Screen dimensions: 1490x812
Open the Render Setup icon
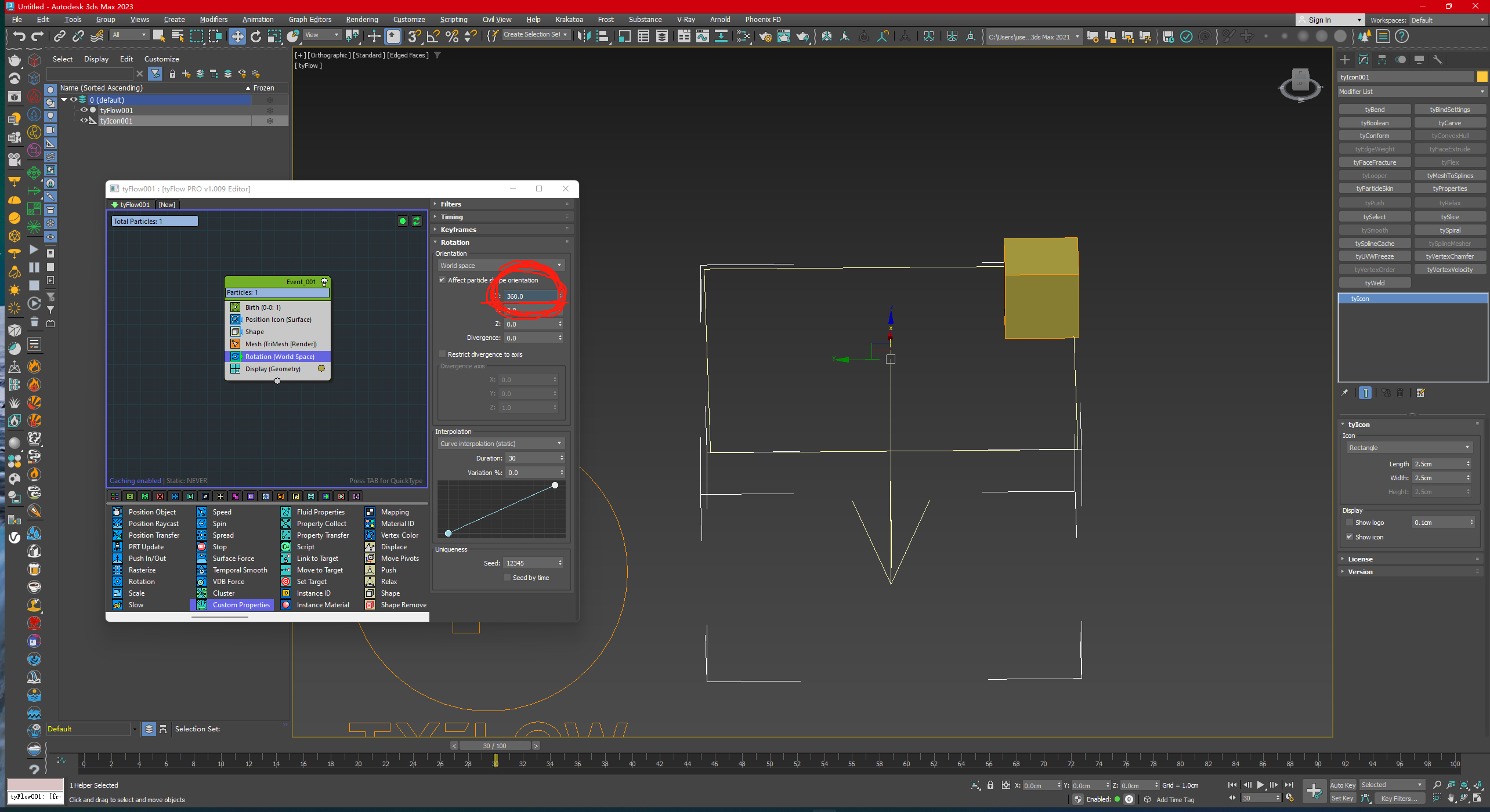pyautogui.click(x=765, y=37)
